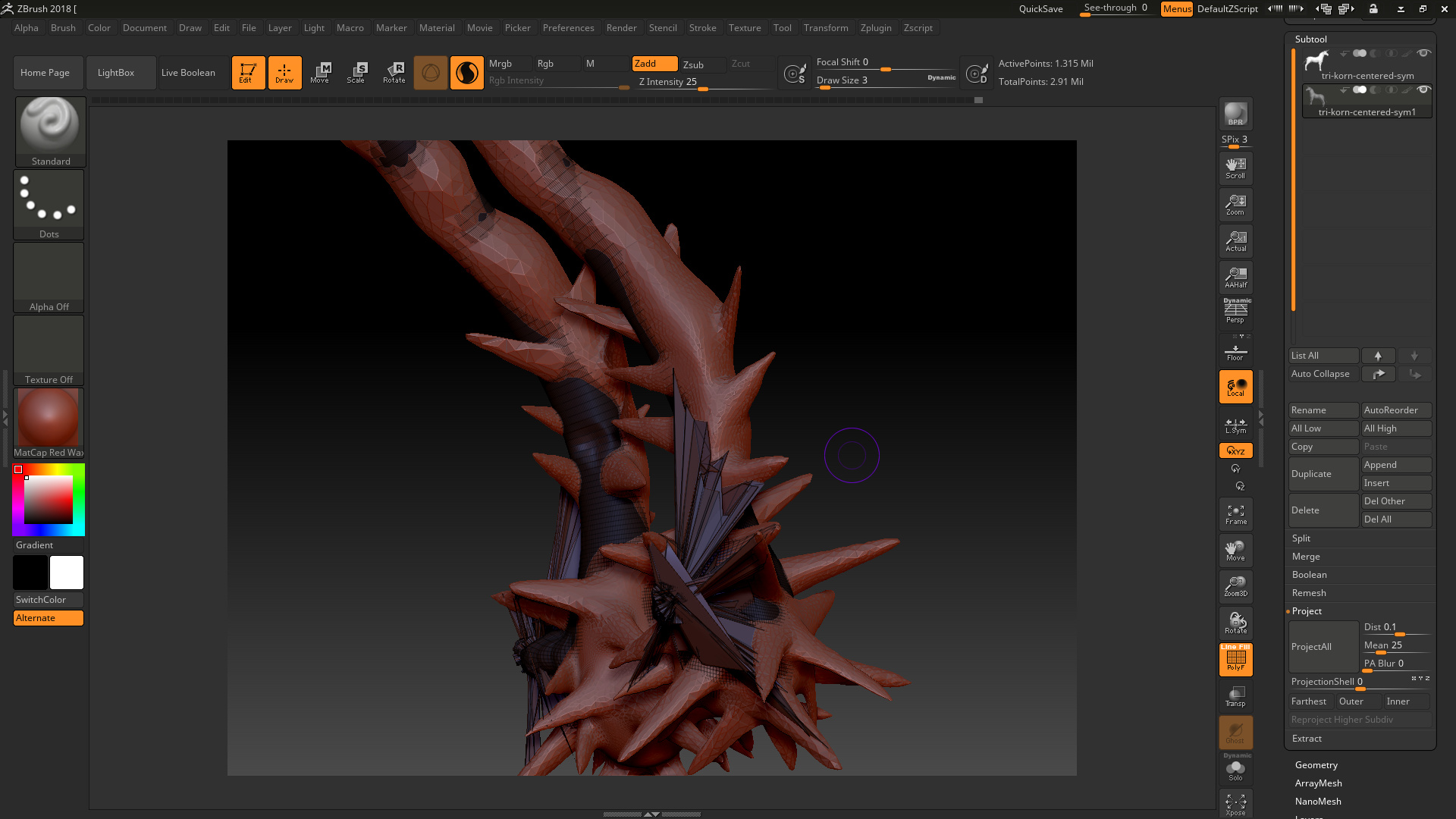Viewport: 1456px width, 819px height.
Task: Click the Home Page button
Action: (48, 73)
